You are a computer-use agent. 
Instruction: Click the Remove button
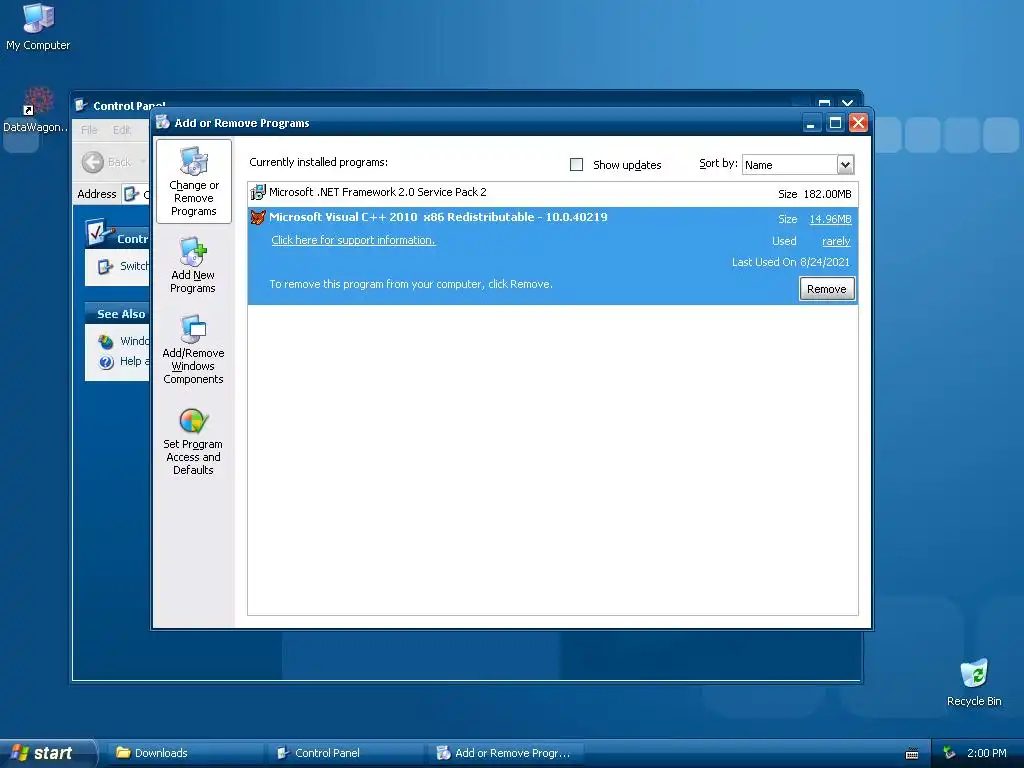(x=826, y=289)
